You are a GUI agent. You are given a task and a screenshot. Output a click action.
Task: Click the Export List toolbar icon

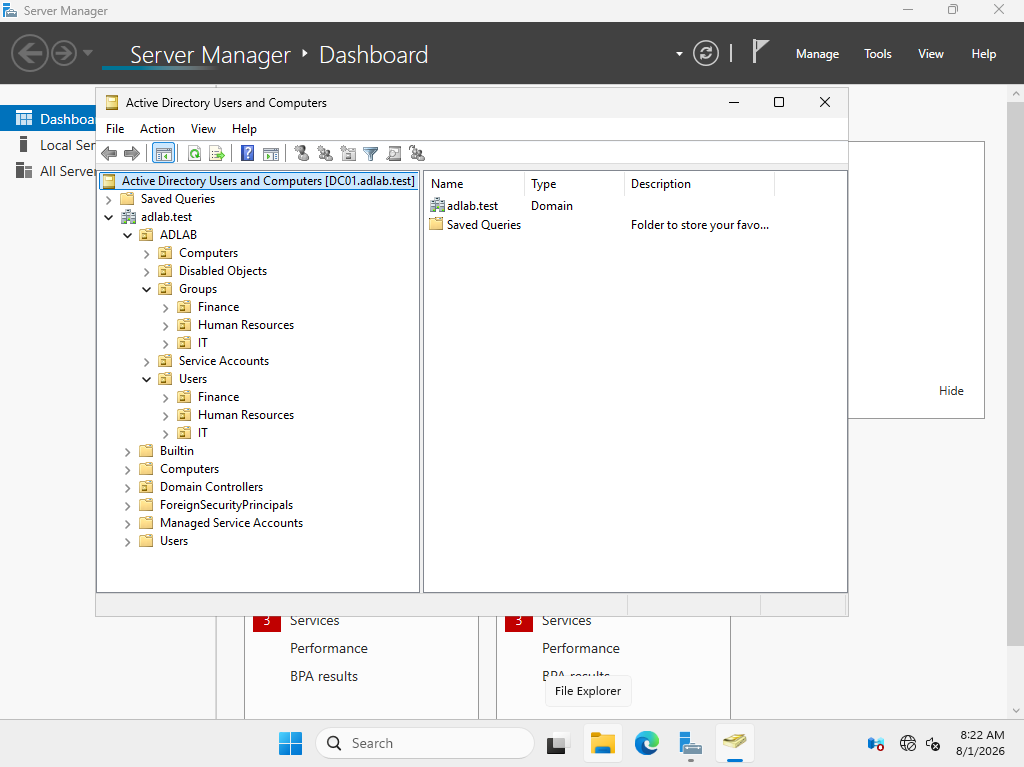217,154
